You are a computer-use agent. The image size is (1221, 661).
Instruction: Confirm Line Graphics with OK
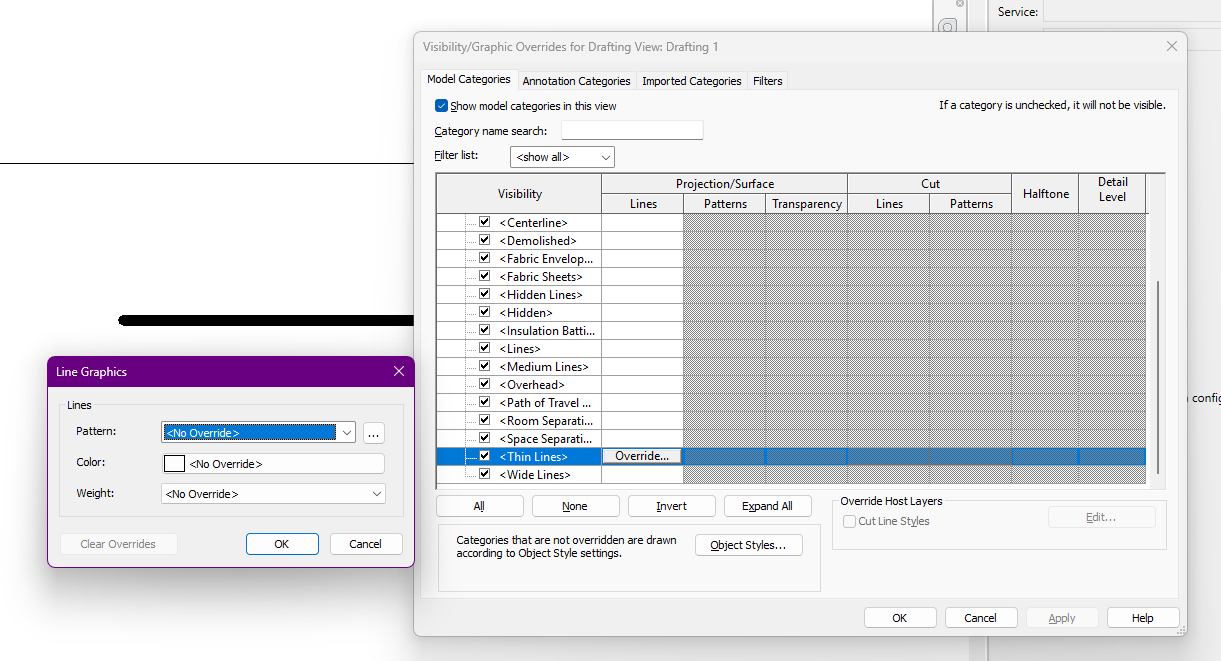[x=282, y=544]
